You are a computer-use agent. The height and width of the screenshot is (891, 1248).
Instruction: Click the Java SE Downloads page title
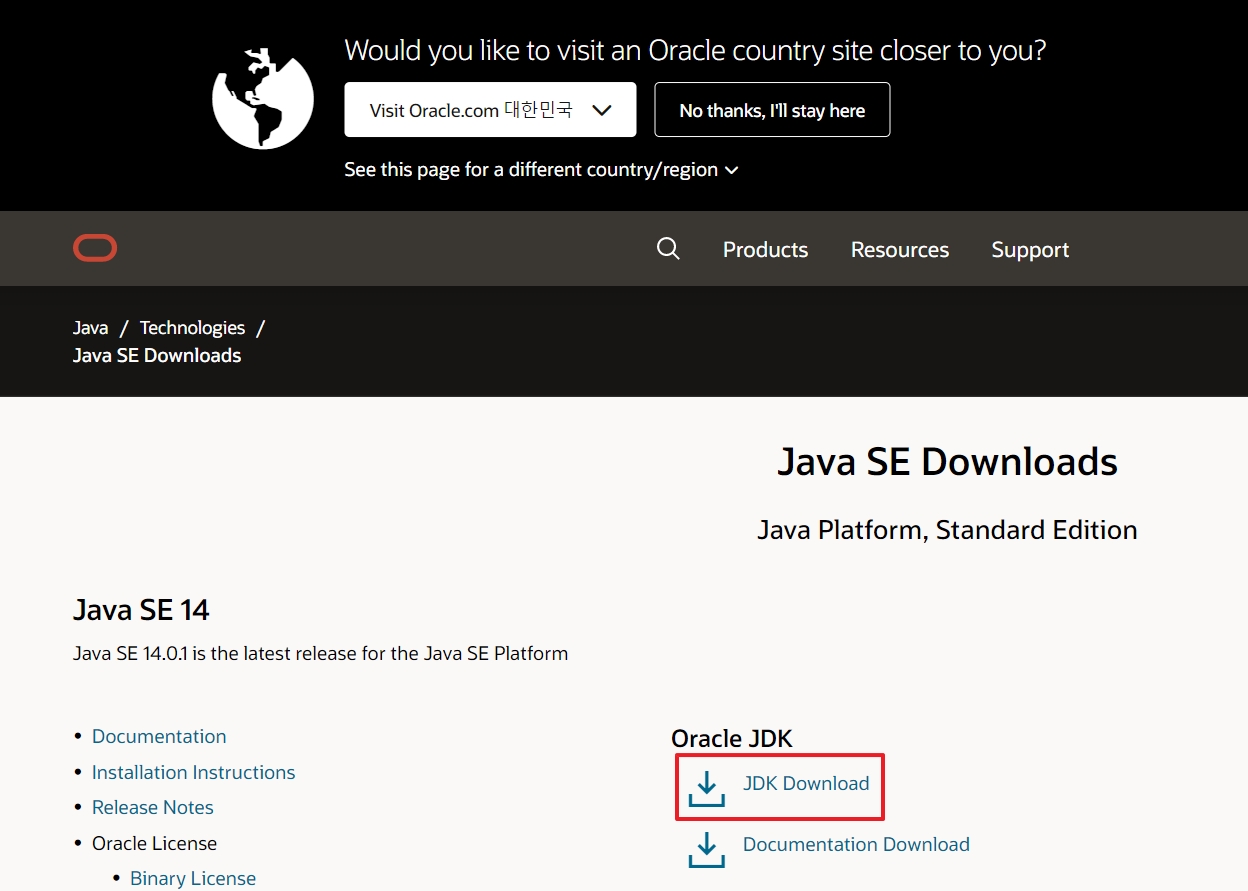tap(947, 462)
